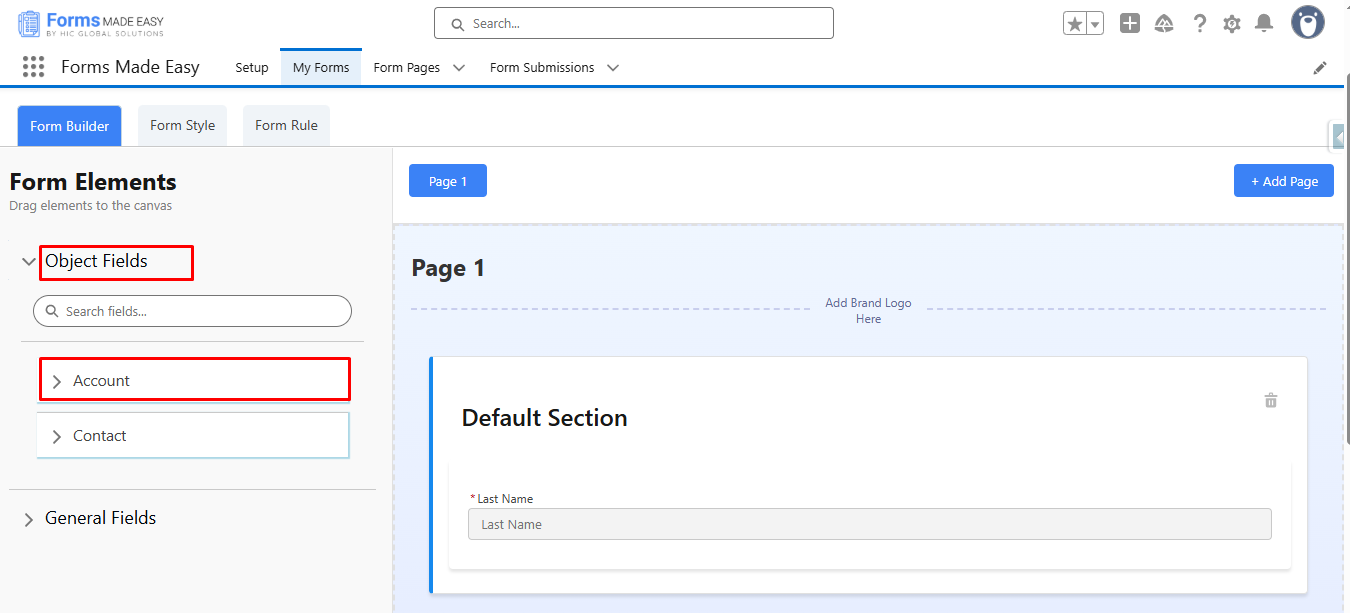Collapse the Object Fields section
The image size is (1350, 613).
coord(29,262)
